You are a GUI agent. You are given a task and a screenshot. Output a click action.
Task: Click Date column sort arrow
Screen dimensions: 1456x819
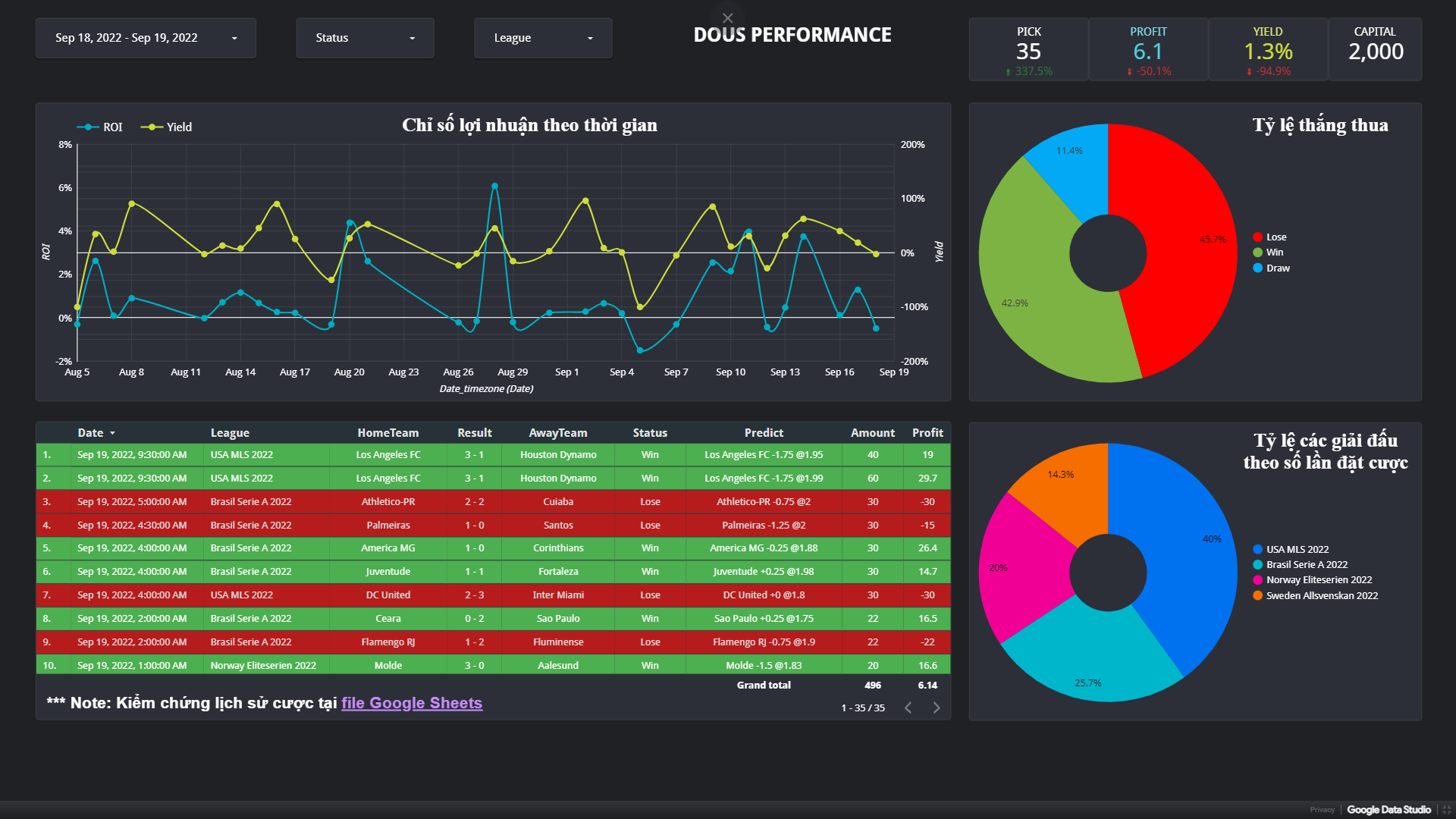(x=112, y=433)
